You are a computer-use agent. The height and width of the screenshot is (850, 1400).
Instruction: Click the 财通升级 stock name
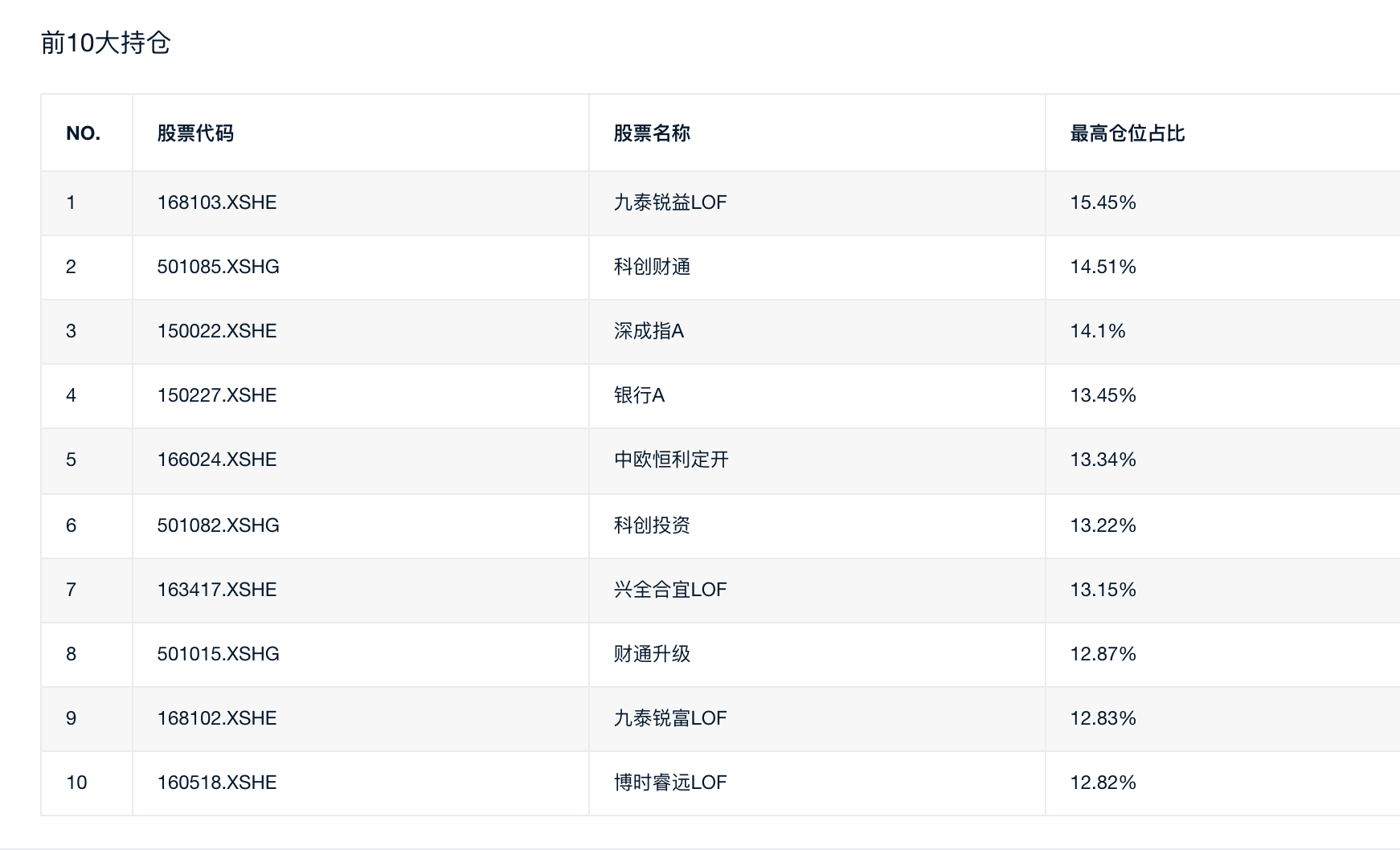tap(652, 654)
